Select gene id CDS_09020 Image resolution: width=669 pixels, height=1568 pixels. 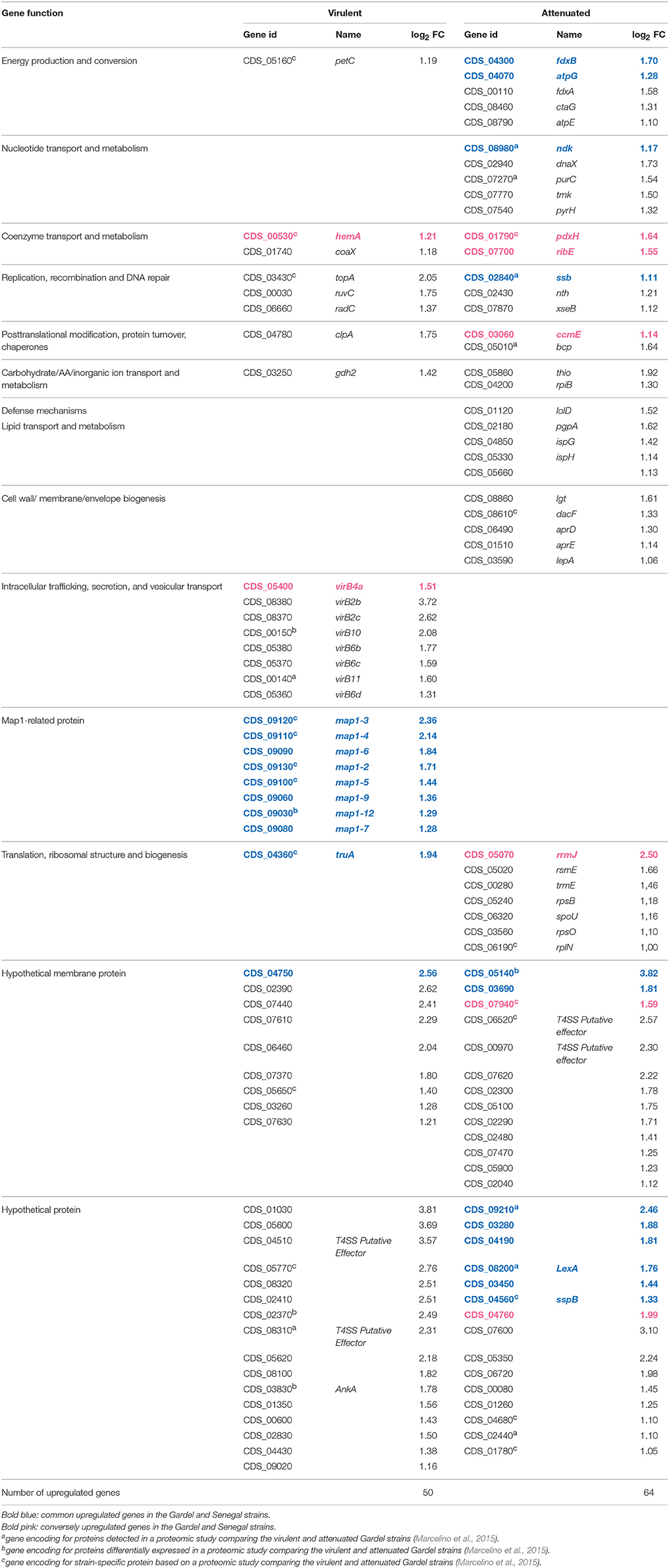(267, 1467)
